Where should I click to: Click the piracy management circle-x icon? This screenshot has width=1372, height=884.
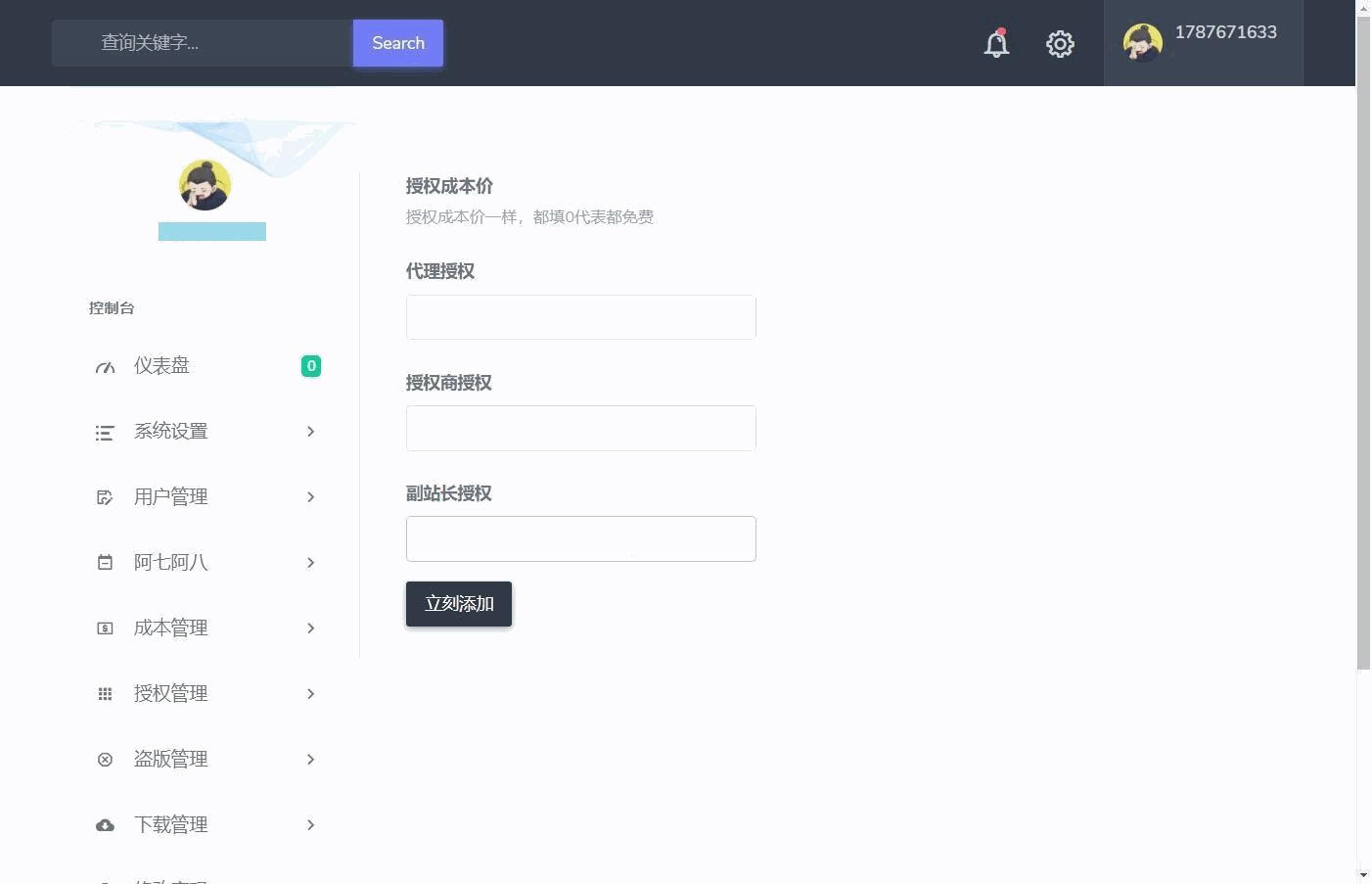click(105, 760)
